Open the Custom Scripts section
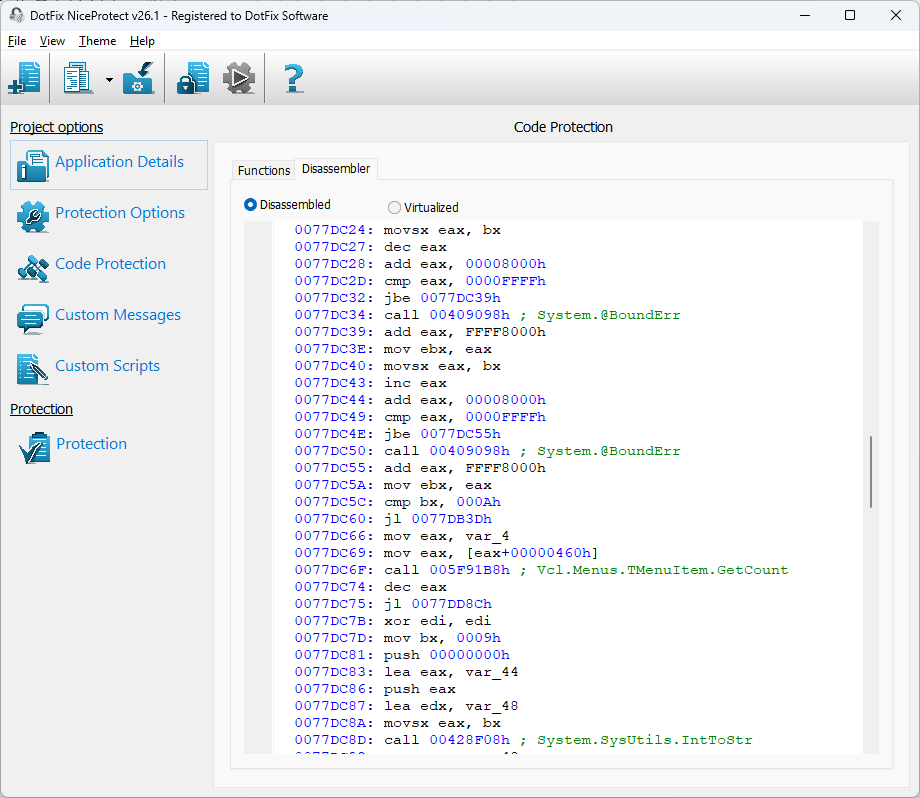This screenshot has height=798, width=920. tap(107, 366)
